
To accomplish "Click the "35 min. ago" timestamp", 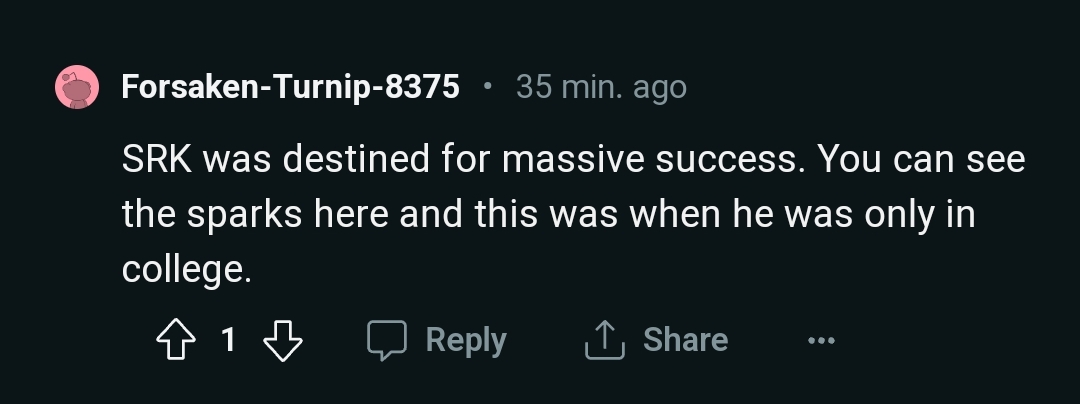I will [601, 88].
